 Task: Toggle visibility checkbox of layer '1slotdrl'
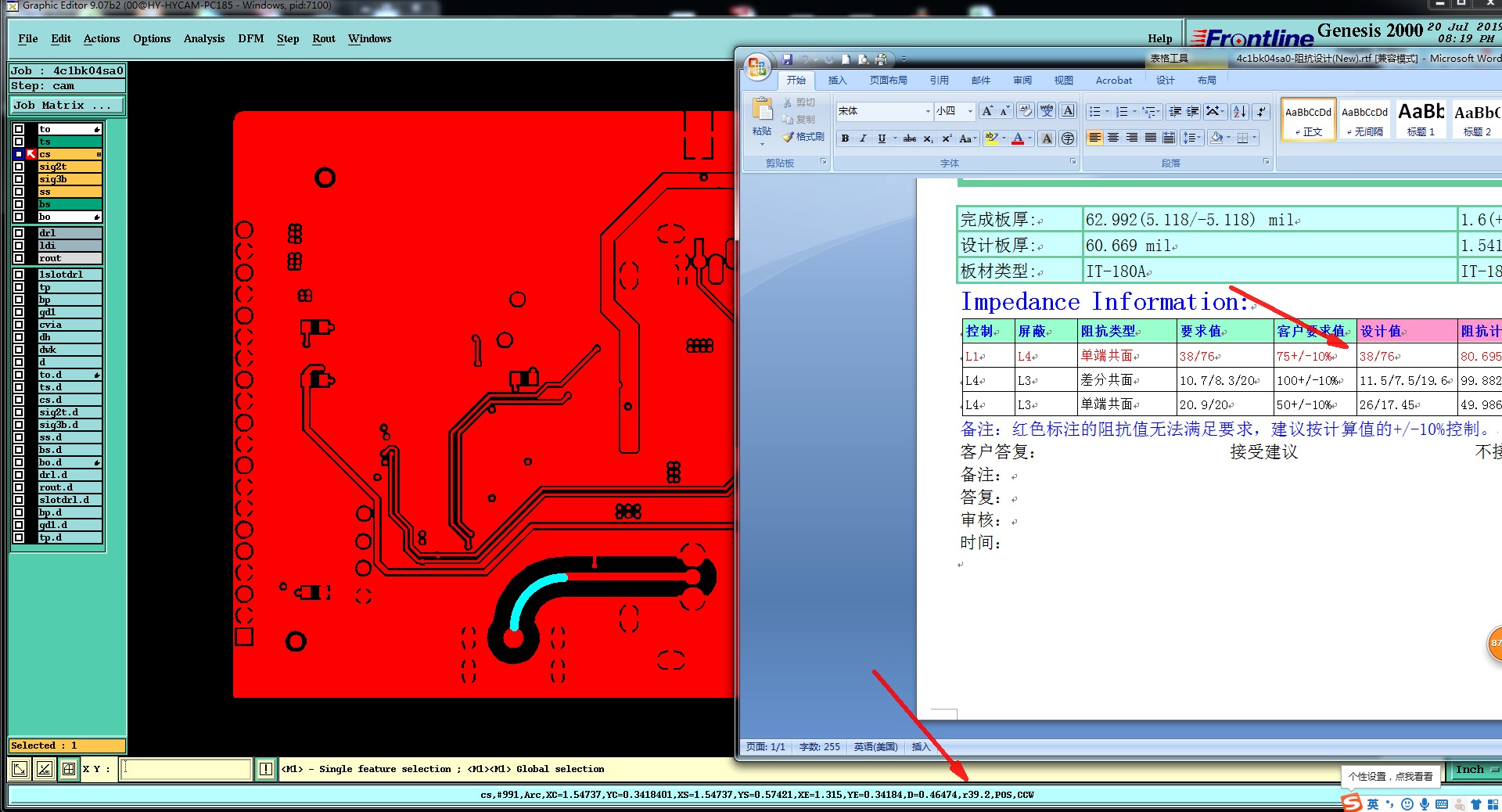point(19,275)
